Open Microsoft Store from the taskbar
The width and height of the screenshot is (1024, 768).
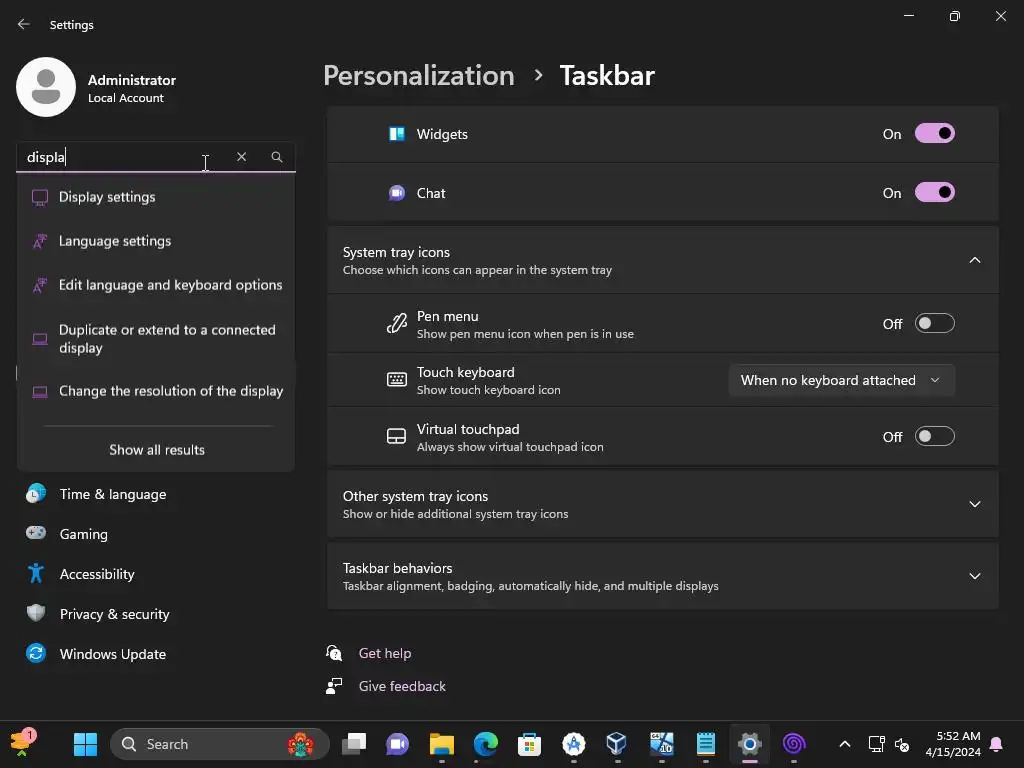coord(529,744)
